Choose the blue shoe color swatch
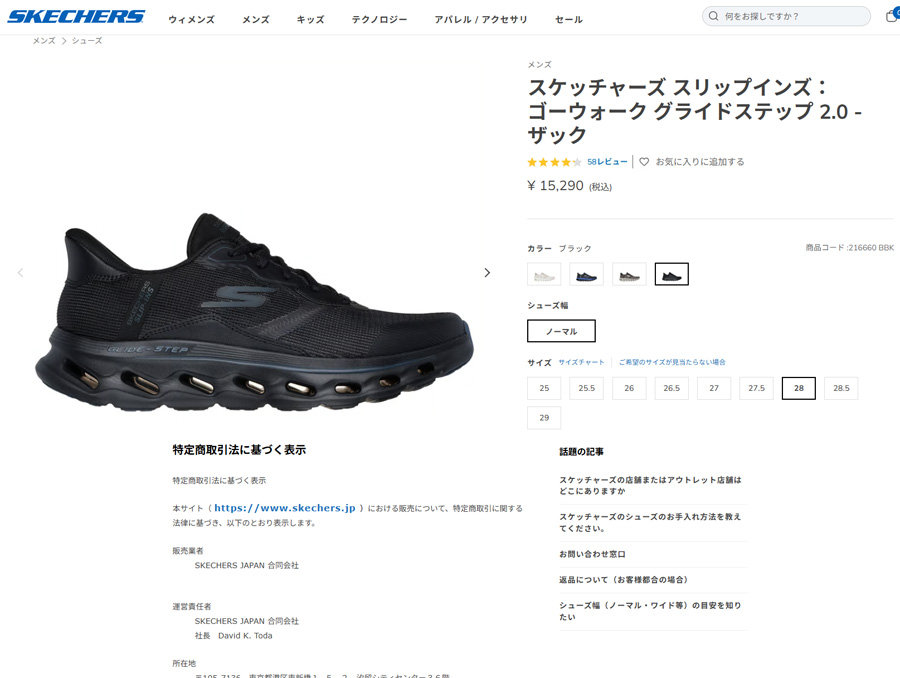Viewport: 900px width, 678px height. [x=587, y=274]
